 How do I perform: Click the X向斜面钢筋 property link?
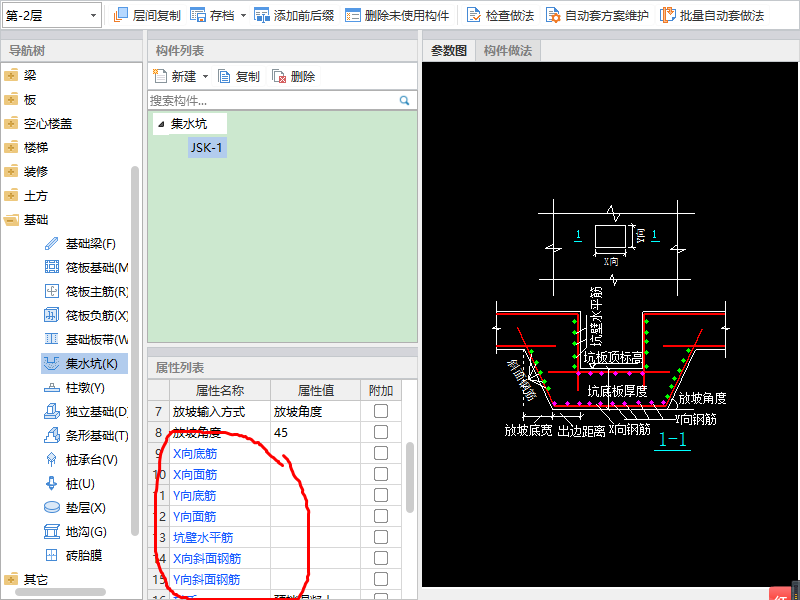pyautogui.click(x=207, y=559)
